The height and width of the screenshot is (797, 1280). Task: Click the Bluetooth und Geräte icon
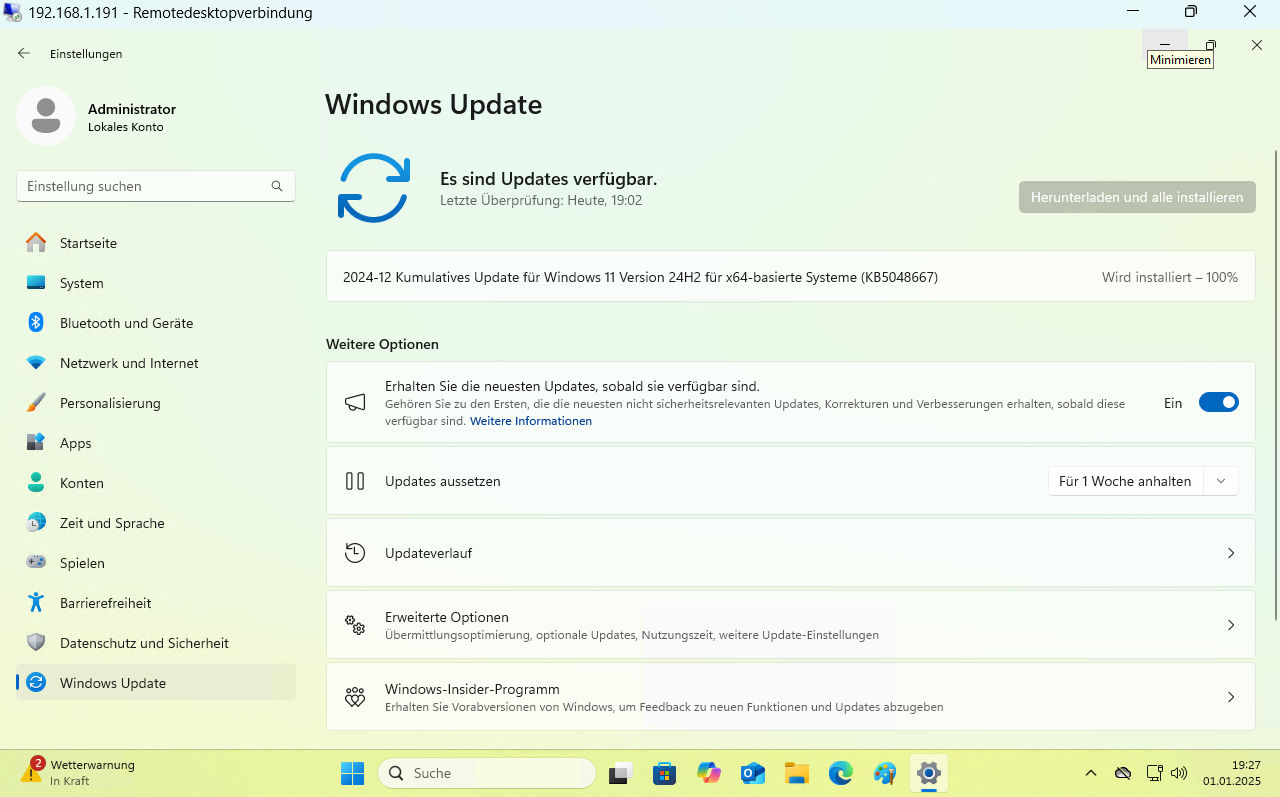click(36, 323)
